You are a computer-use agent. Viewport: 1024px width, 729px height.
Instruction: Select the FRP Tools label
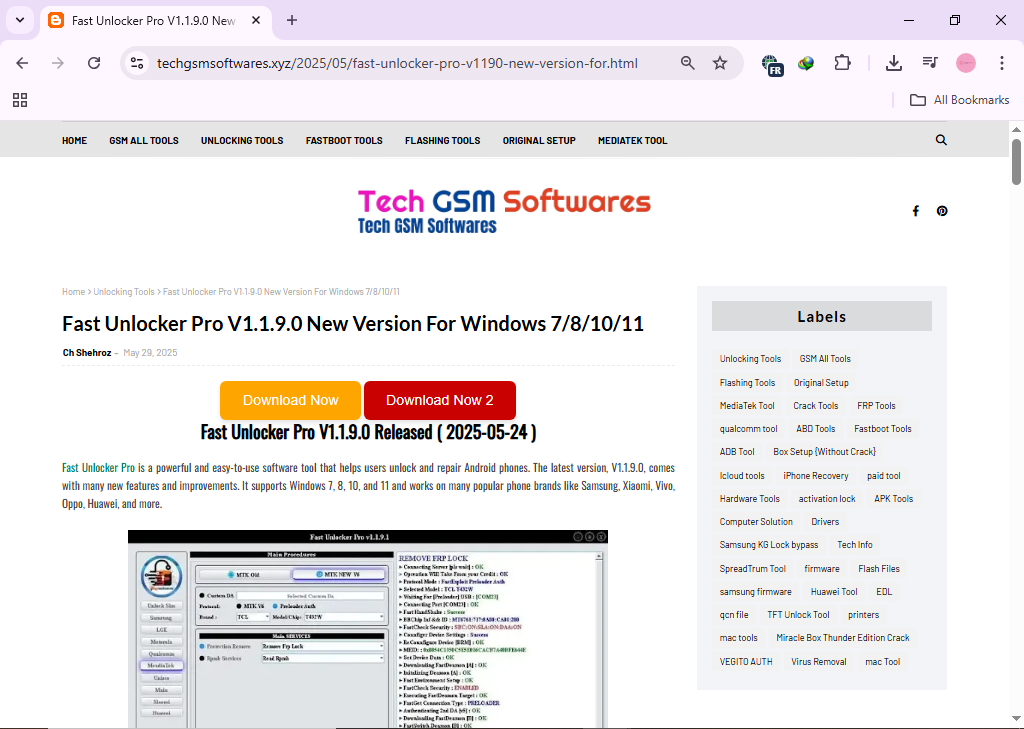pyautogui.click(x=876, y=406)
